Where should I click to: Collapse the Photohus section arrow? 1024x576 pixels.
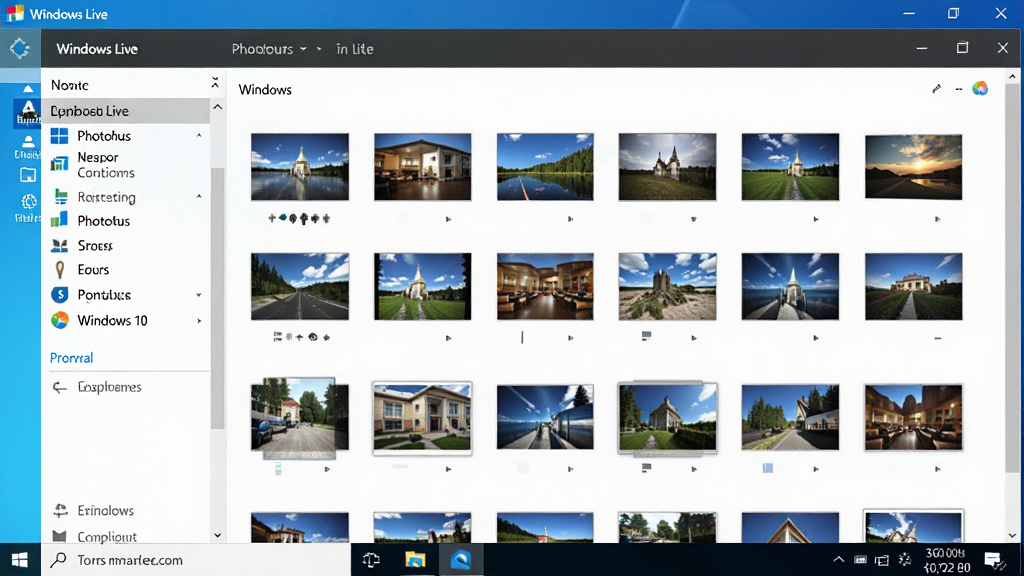point(199,136)
